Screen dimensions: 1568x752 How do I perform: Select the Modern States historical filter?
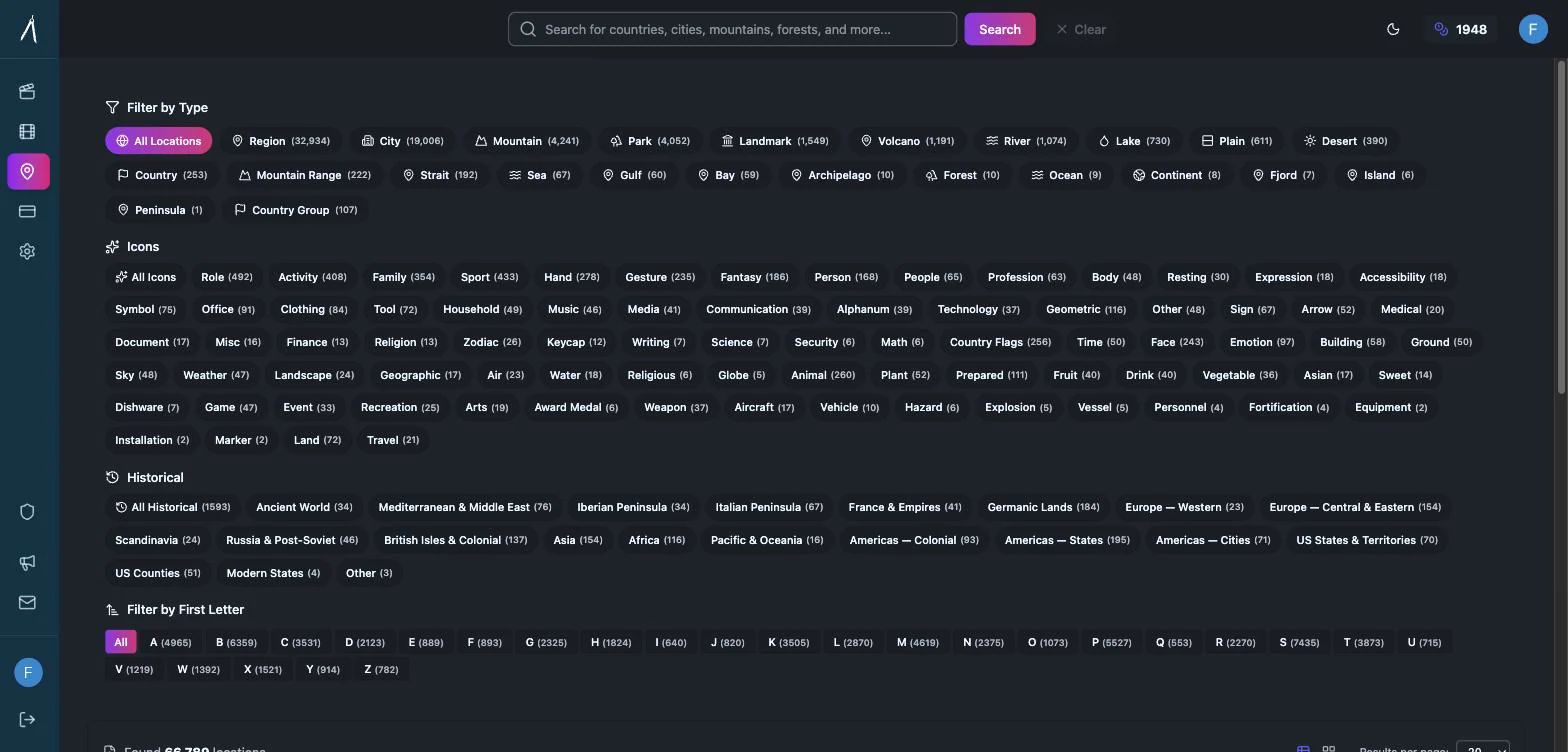[x=273, y=573]
